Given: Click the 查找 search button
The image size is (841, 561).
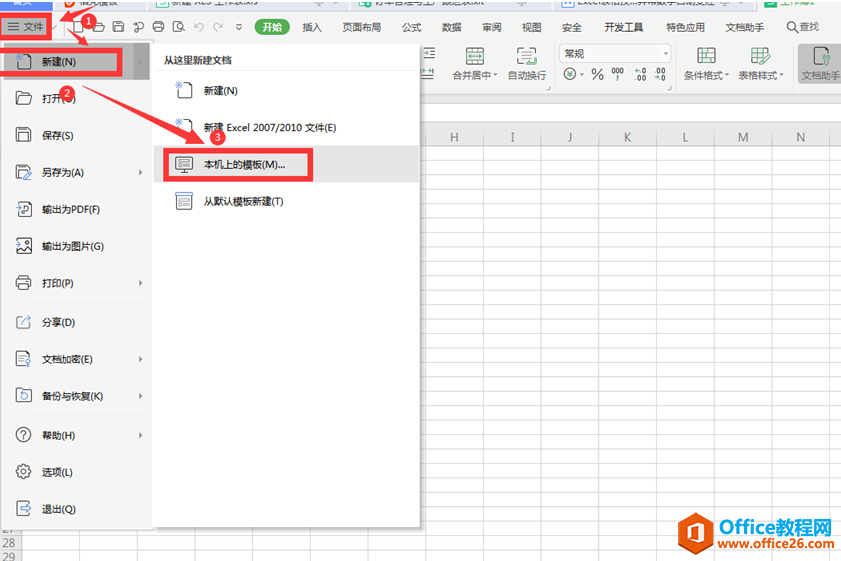Looking at the screenshot, I should (802, 27).
